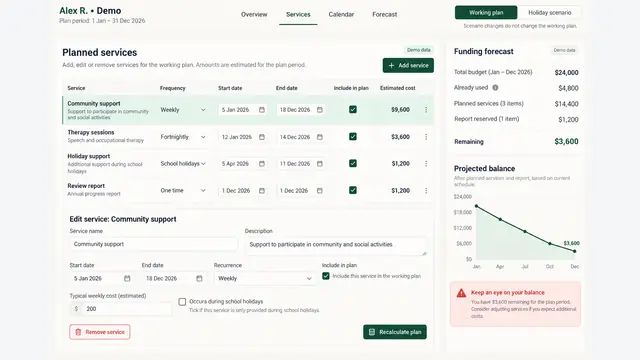Open calendar picker for Therapy sessions end date
This screenshot has width=640, height=360.
click(x=320, y=137)
